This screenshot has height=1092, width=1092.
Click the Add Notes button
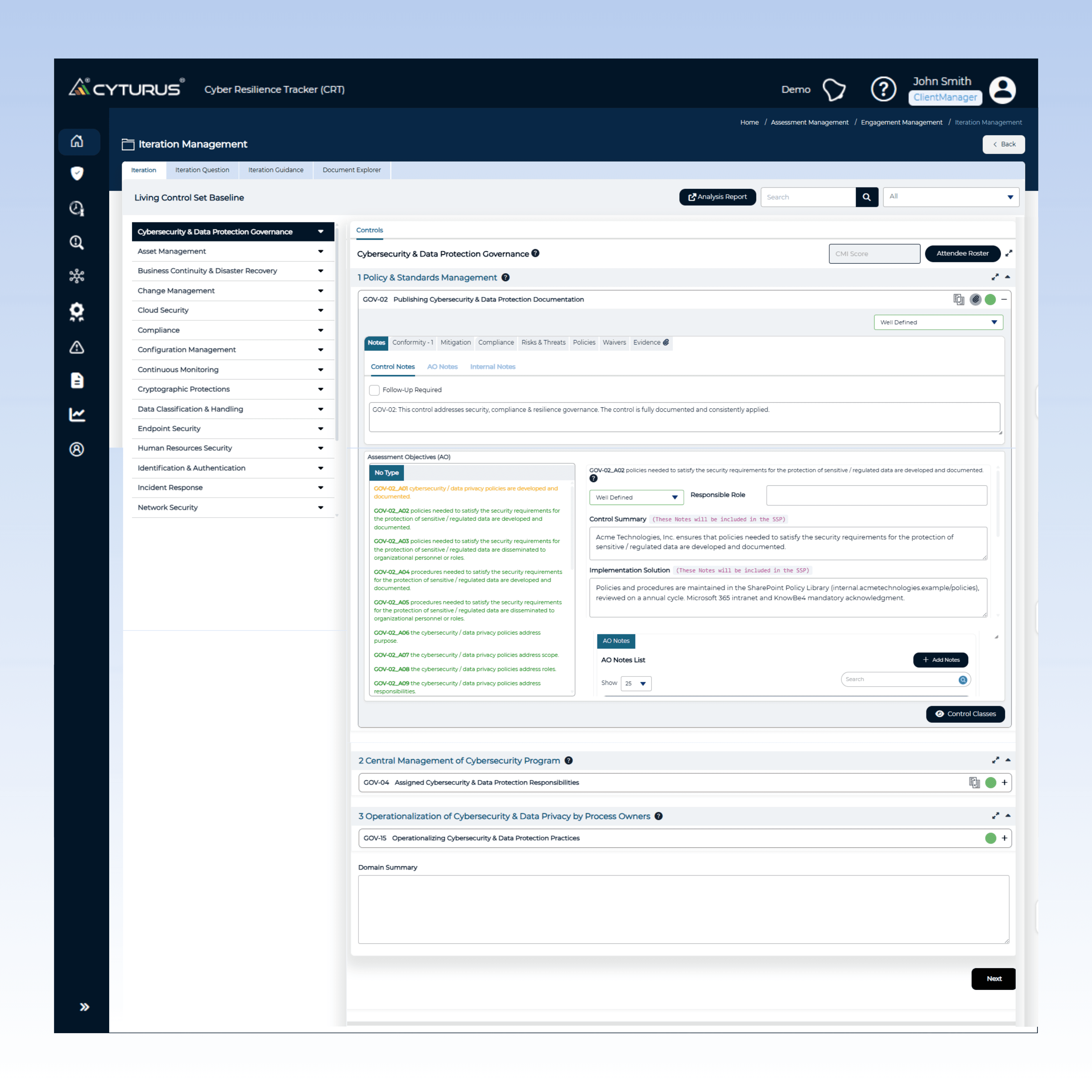tap(941, 660)
